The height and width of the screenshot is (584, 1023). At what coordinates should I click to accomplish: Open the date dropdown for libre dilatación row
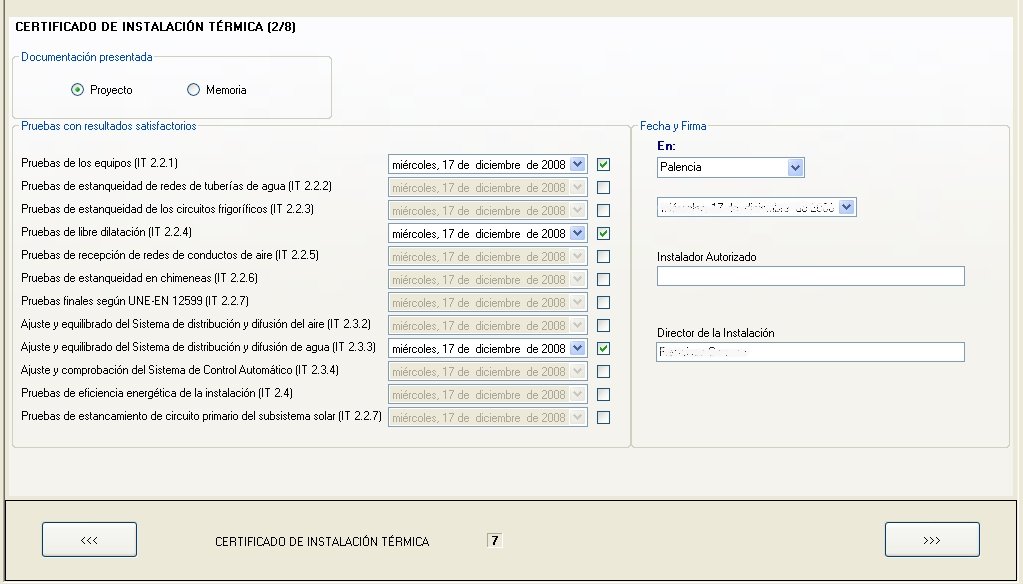point(577,234)
